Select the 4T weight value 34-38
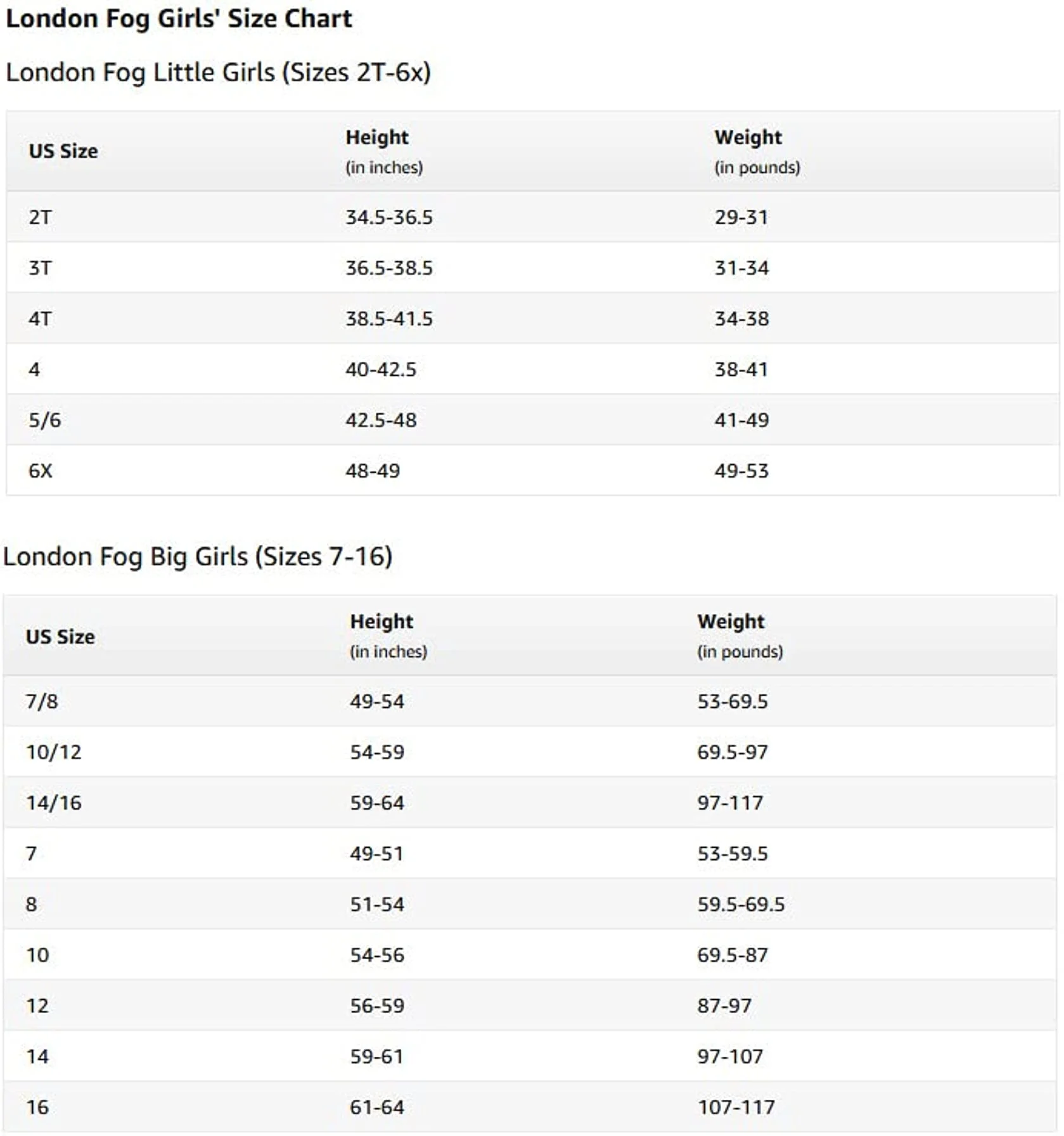The image size is (1064, 1136). tap(741, 319)
